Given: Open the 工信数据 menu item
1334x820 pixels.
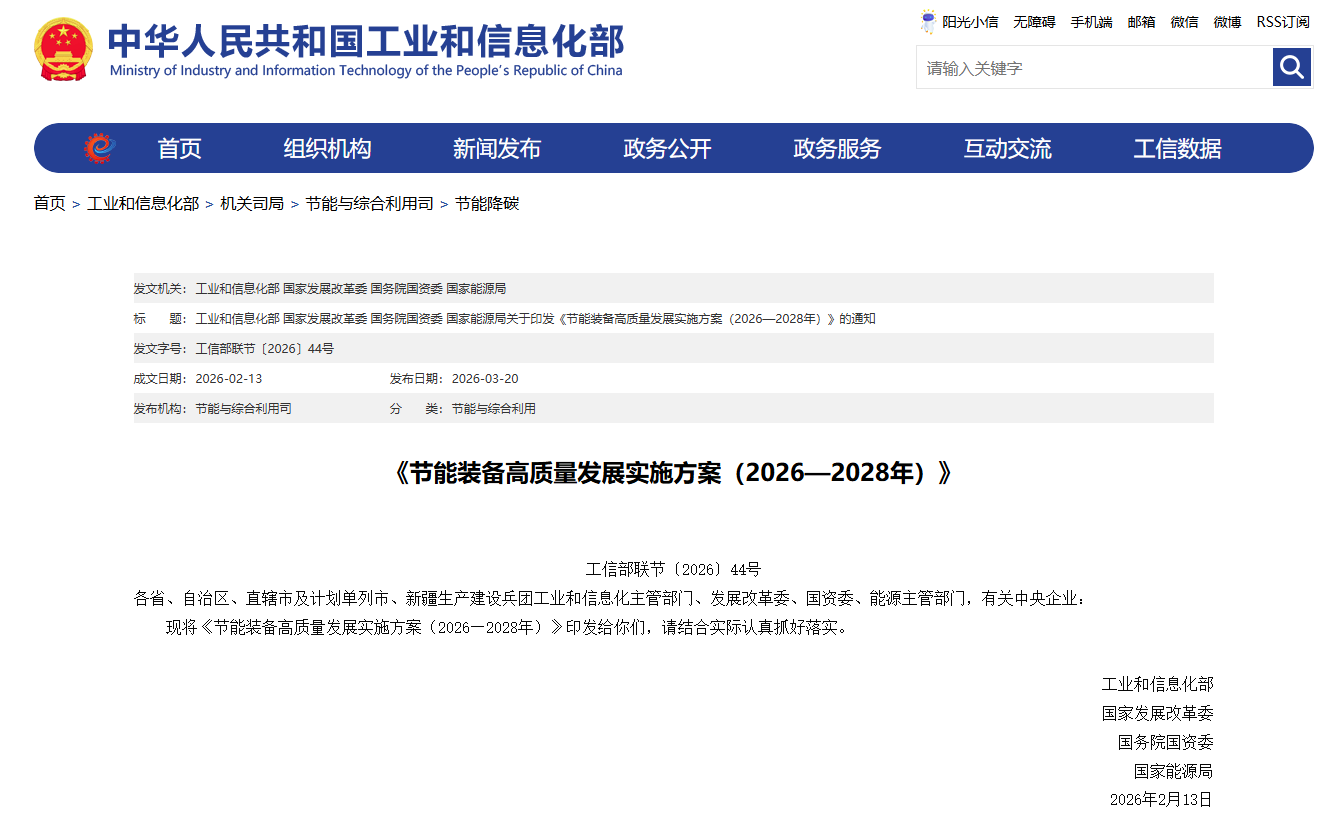Looking at the screenshot, I should 1177,149.
